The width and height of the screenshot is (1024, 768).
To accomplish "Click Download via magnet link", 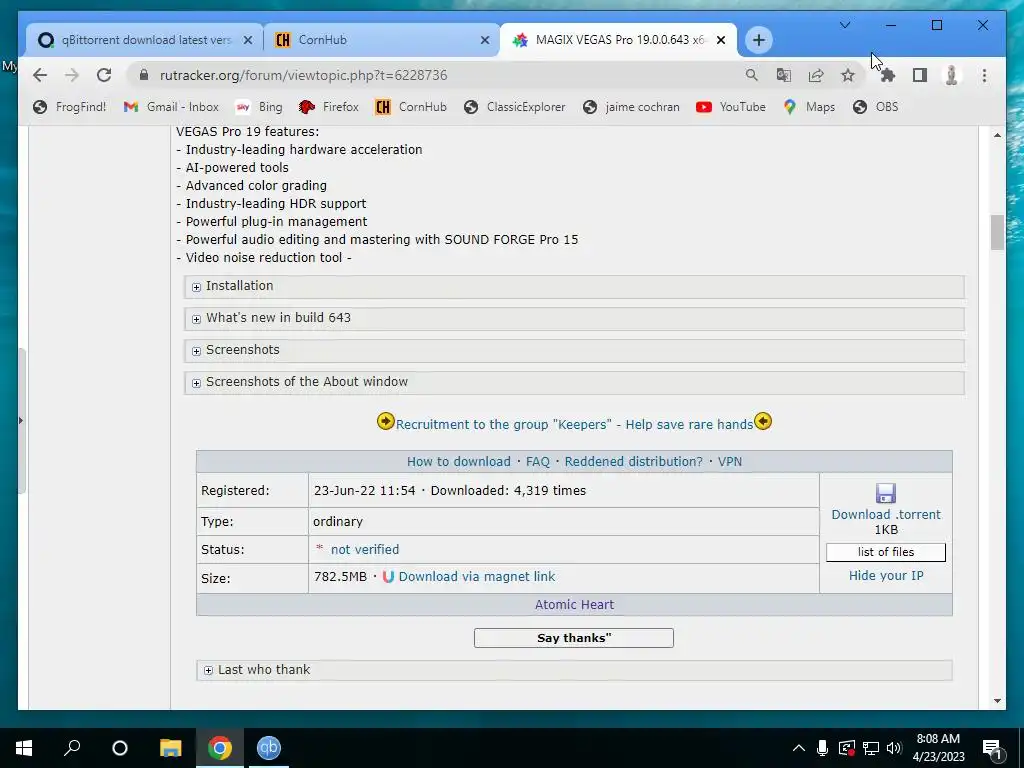I will [477, 577].
